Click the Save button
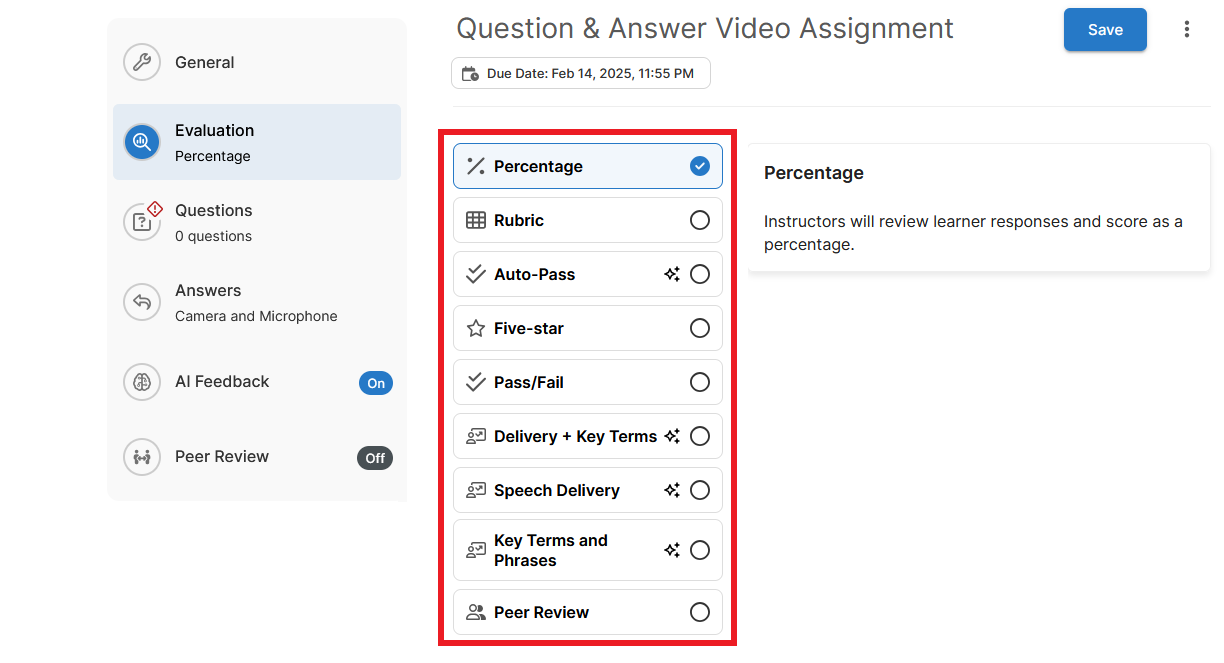Screen dimensions: 1224x663 coord(1105,30)
